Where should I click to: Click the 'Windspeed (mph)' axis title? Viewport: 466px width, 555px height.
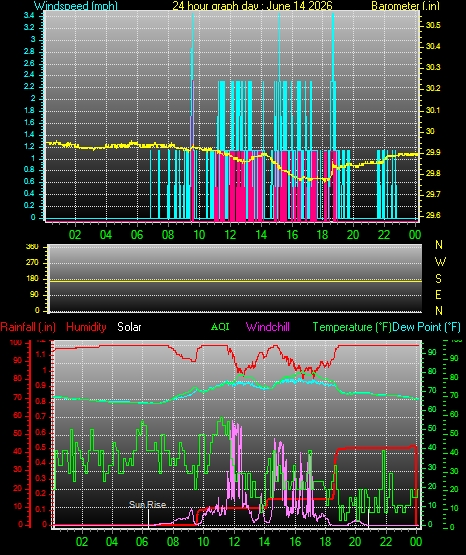point(76,6)
